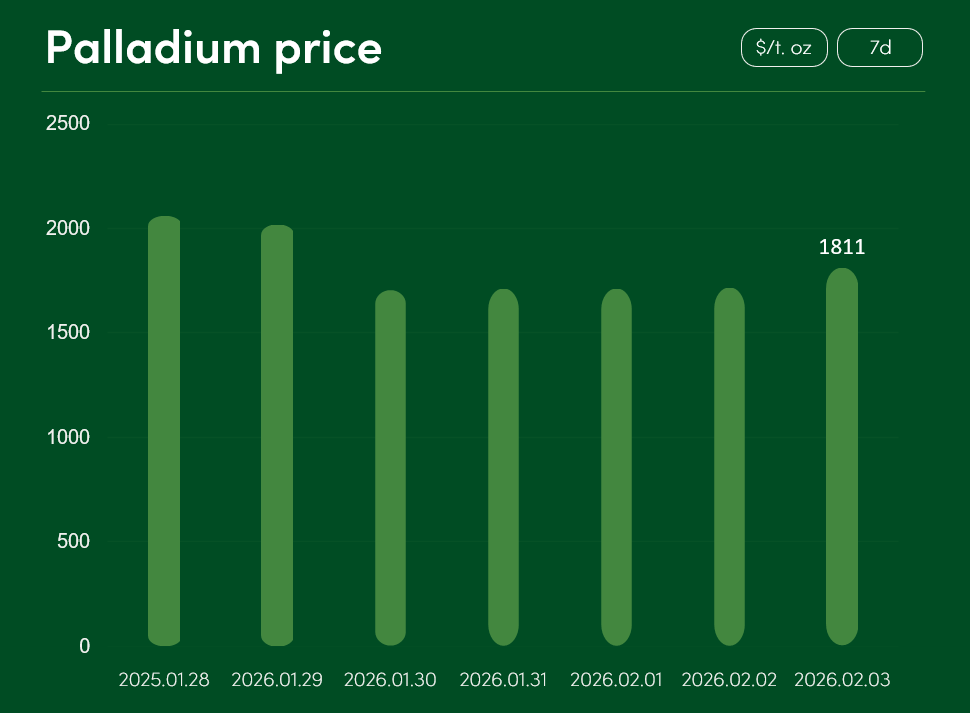This screenshot has height=713, width=970.
Task: Click the 2026.01.29 axis label
Action: click(277, 680)
